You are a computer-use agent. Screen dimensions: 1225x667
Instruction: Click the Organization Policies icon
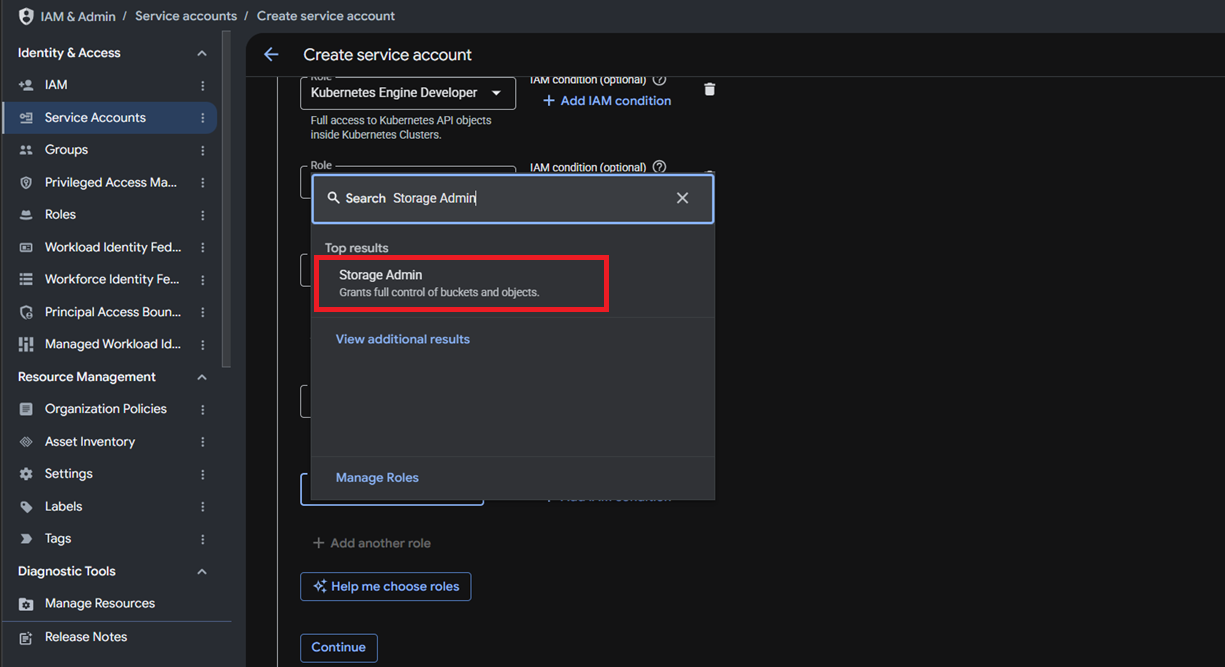pos(26,409)
